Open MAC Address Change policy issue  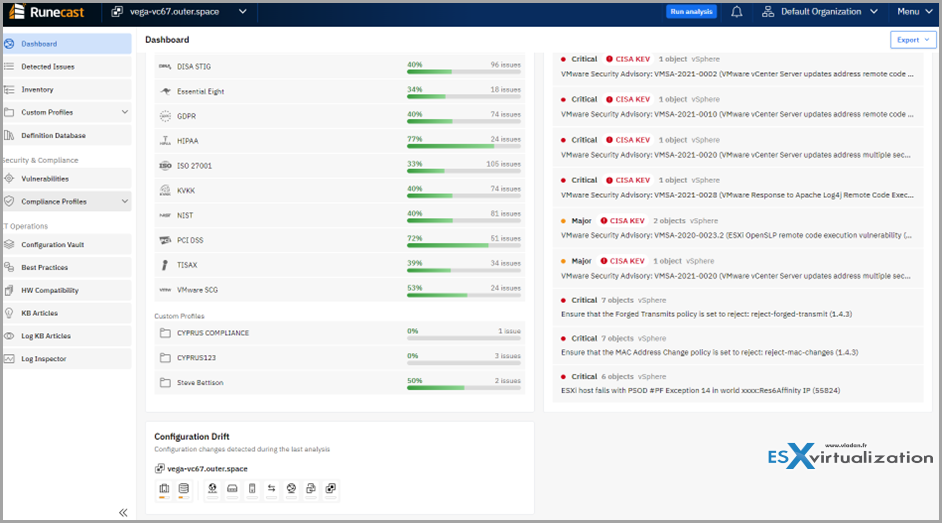click(x=738, y=345)
